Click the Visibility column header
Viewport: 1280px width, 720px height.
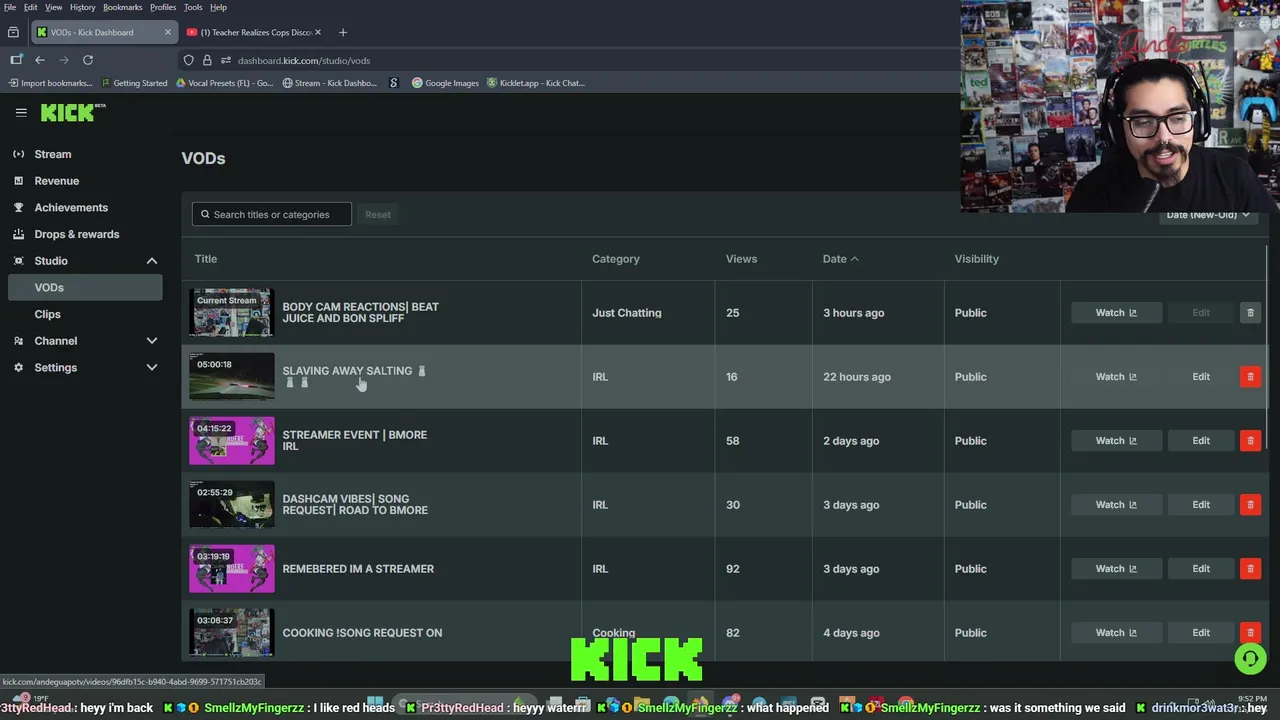pyautogui.click(x=976, y=259)
